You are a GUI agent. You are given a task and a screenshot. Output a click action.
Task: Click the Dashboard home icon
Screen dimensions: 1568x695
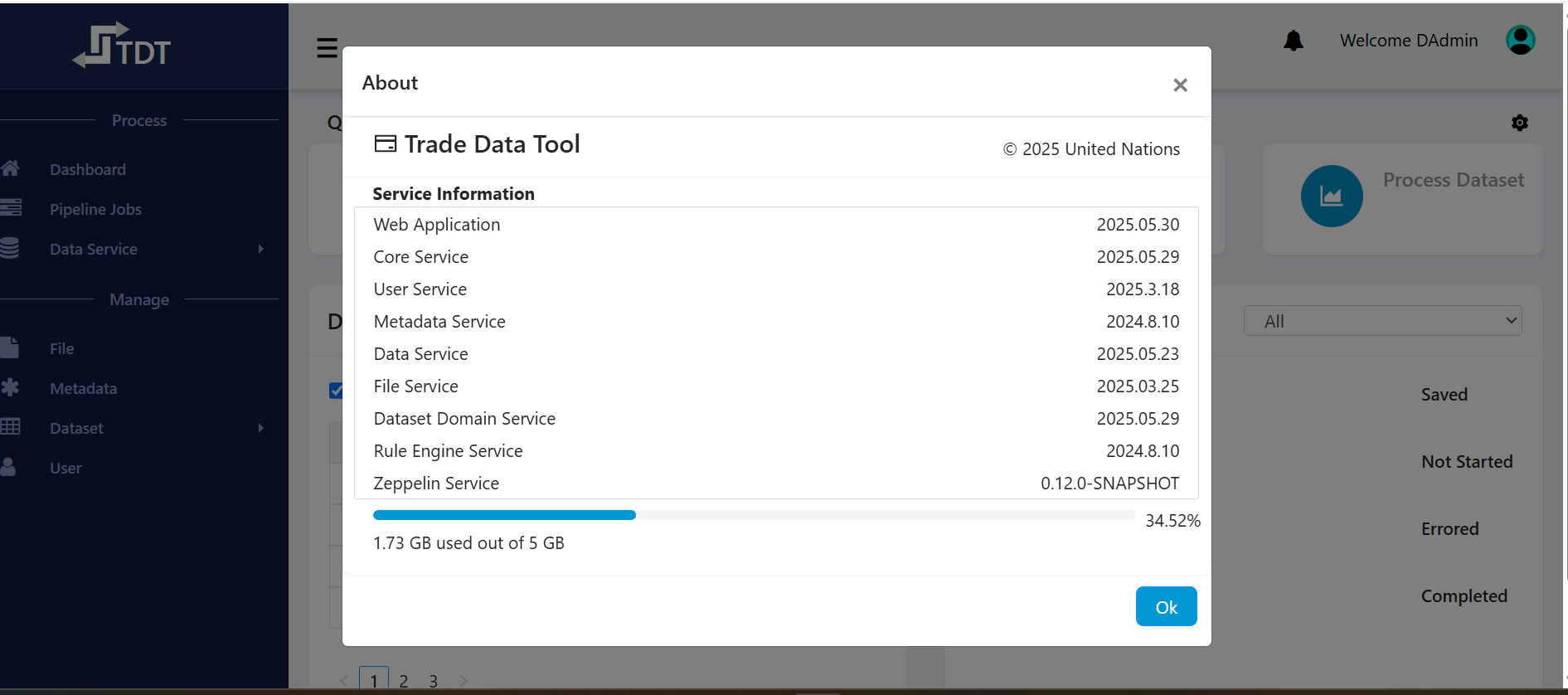11,169
